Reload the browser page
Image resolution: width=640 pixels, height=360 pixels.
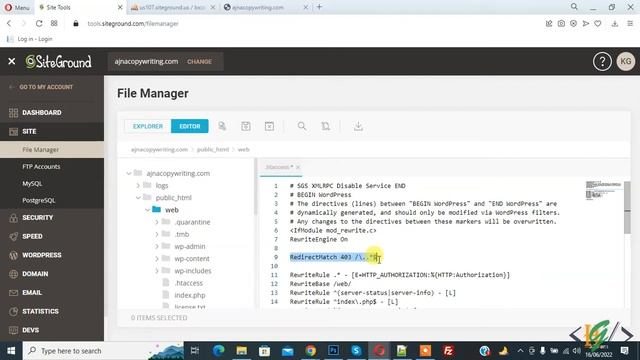click(x=39, y=24)
